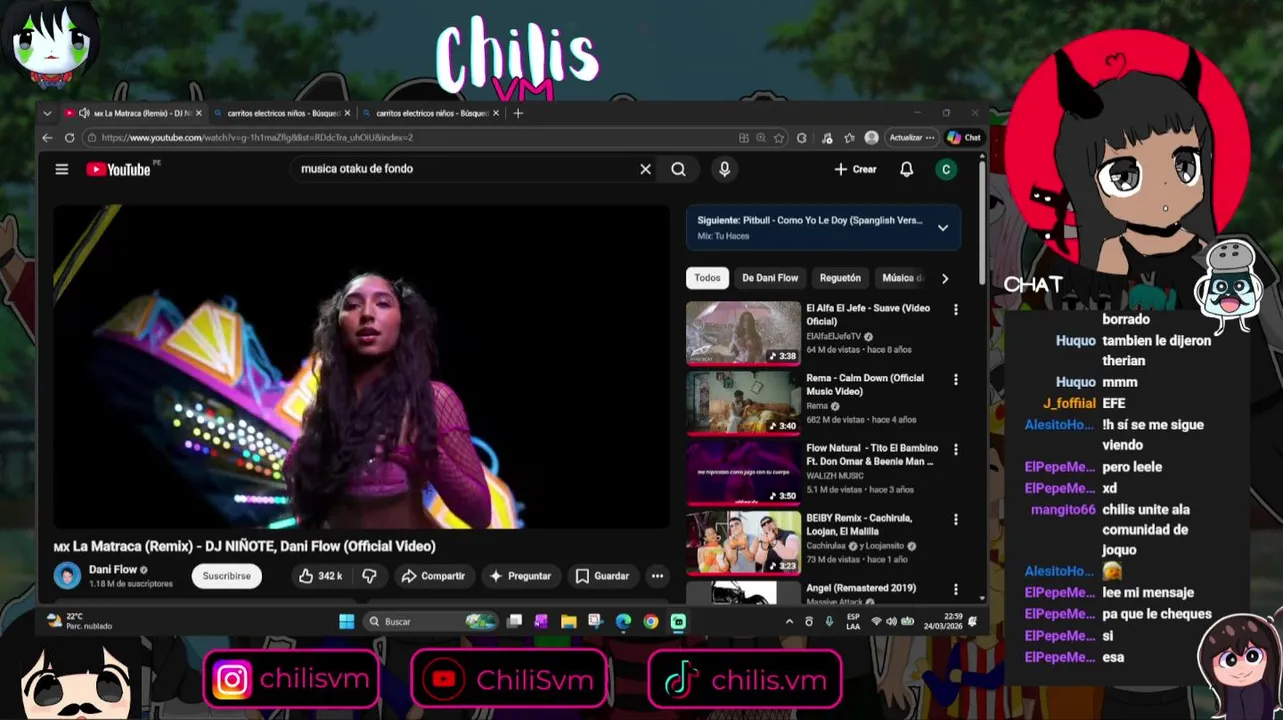Open Dani Flow channel avatar
This screenshot has height=720, width=1283.
coord(67,576)
